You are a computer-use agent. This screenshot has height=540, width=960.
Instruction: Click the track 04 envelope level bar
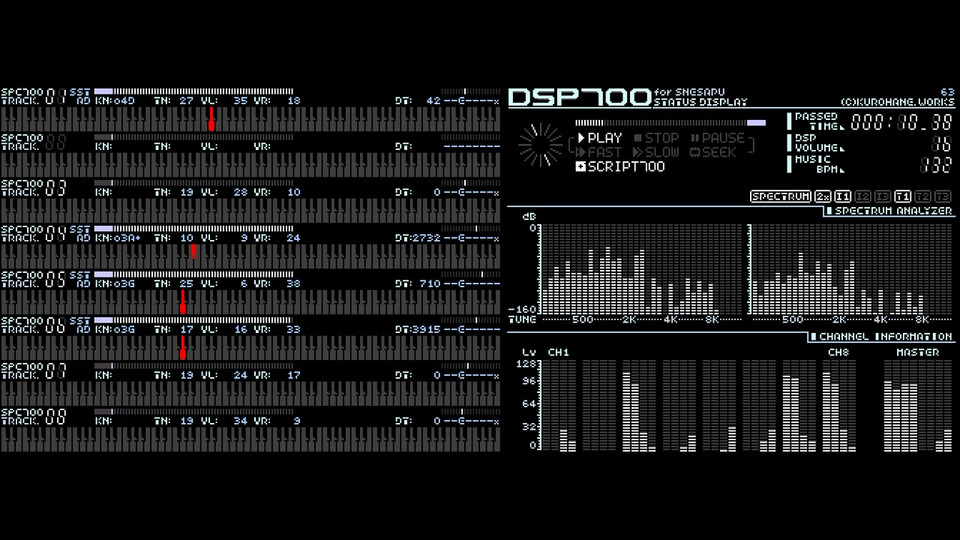coord(194,229)
